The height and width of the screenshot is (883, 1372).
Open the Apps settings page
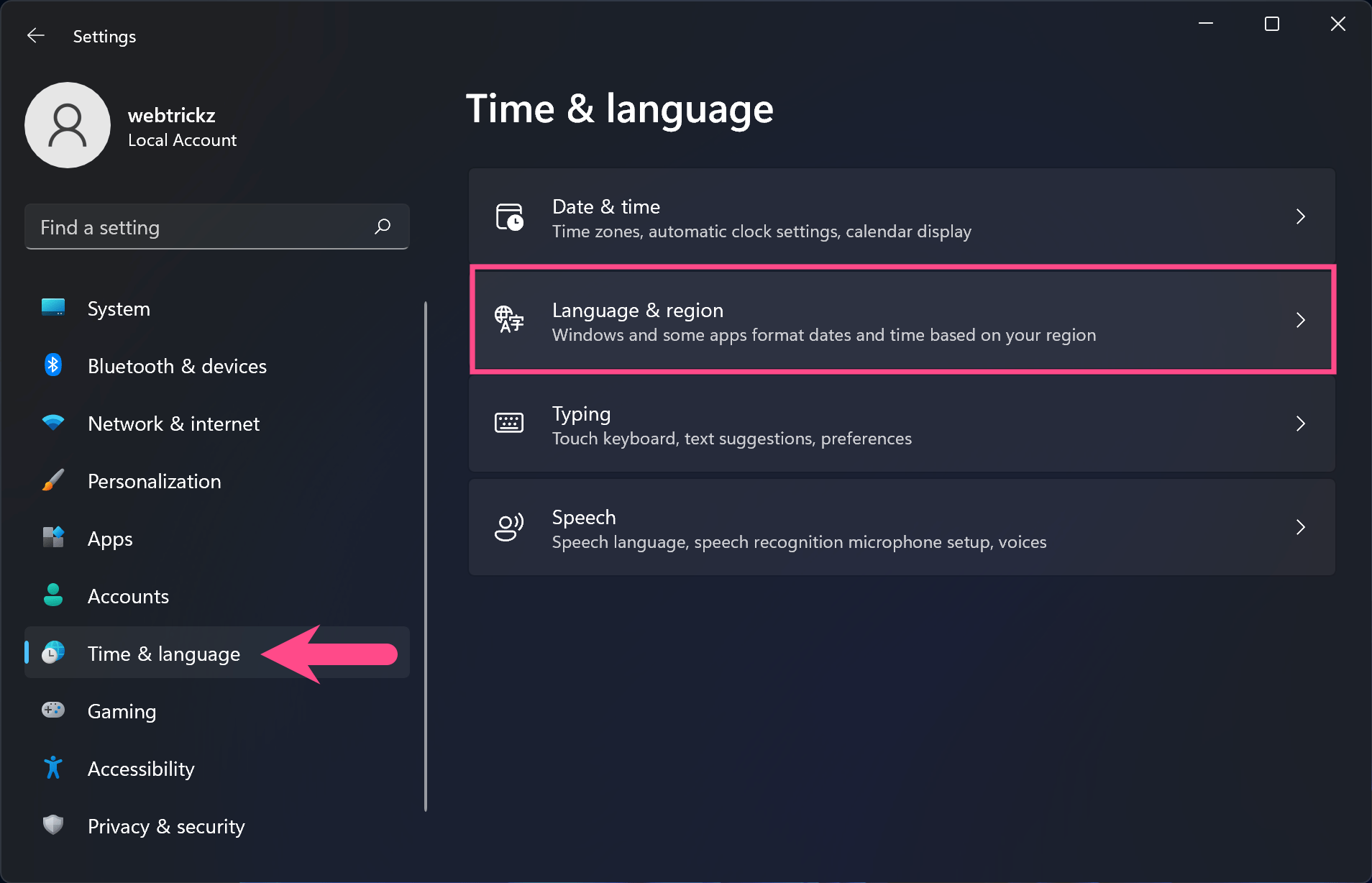[x=110, y=539]
